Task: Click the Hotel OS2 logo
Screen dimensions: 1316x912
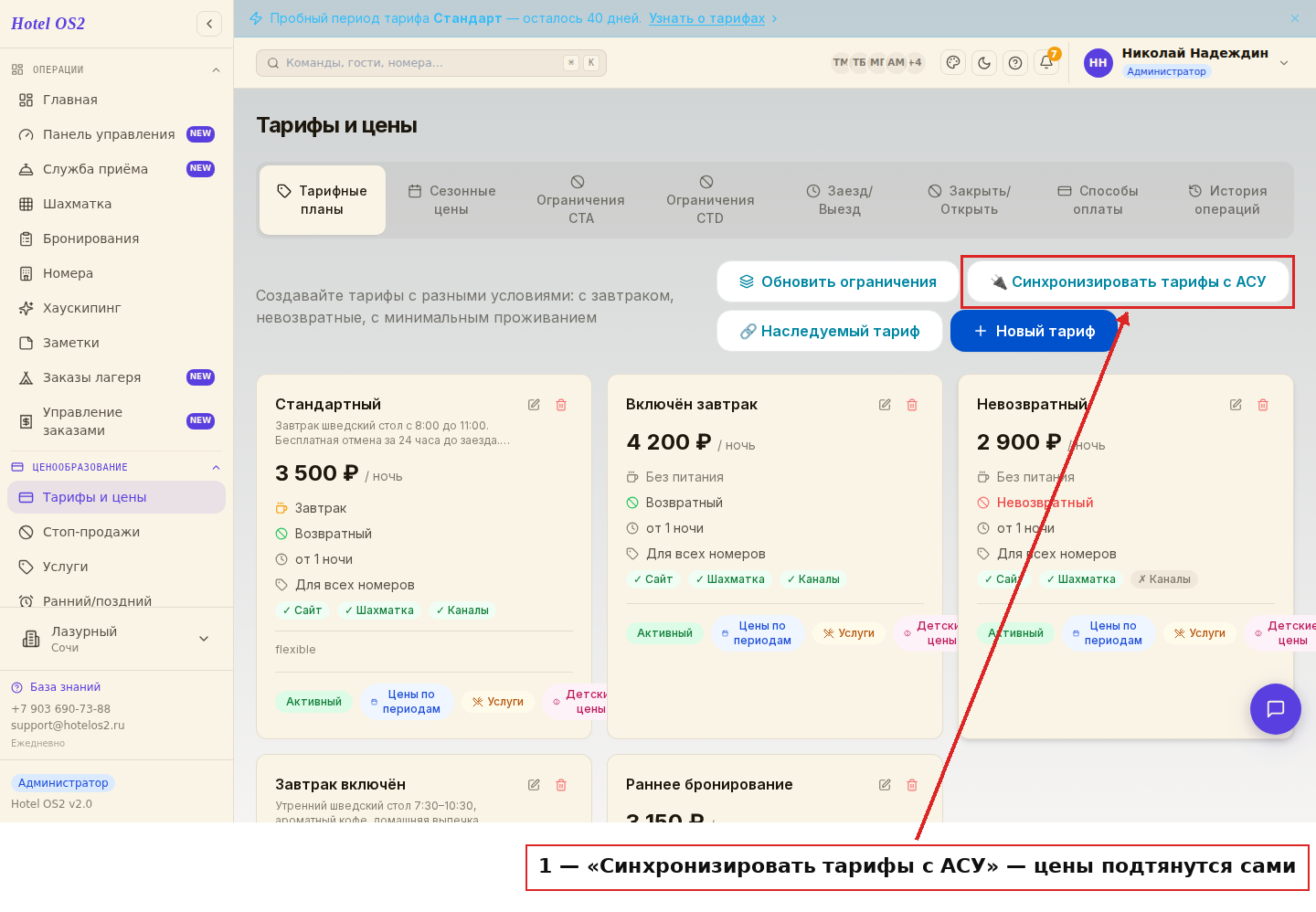Action: (48, 24)
